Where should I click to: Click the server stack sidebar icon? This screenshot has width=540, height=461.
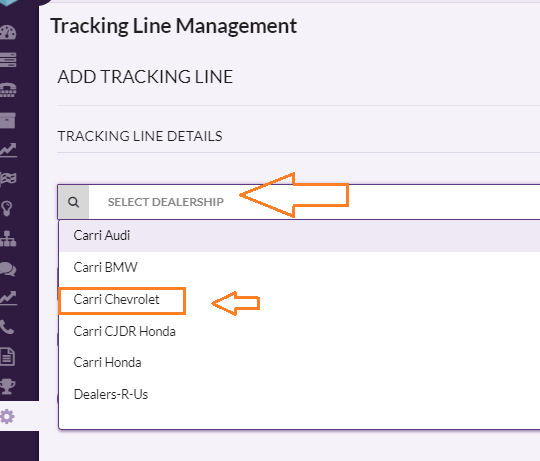[x=8, y=60]
